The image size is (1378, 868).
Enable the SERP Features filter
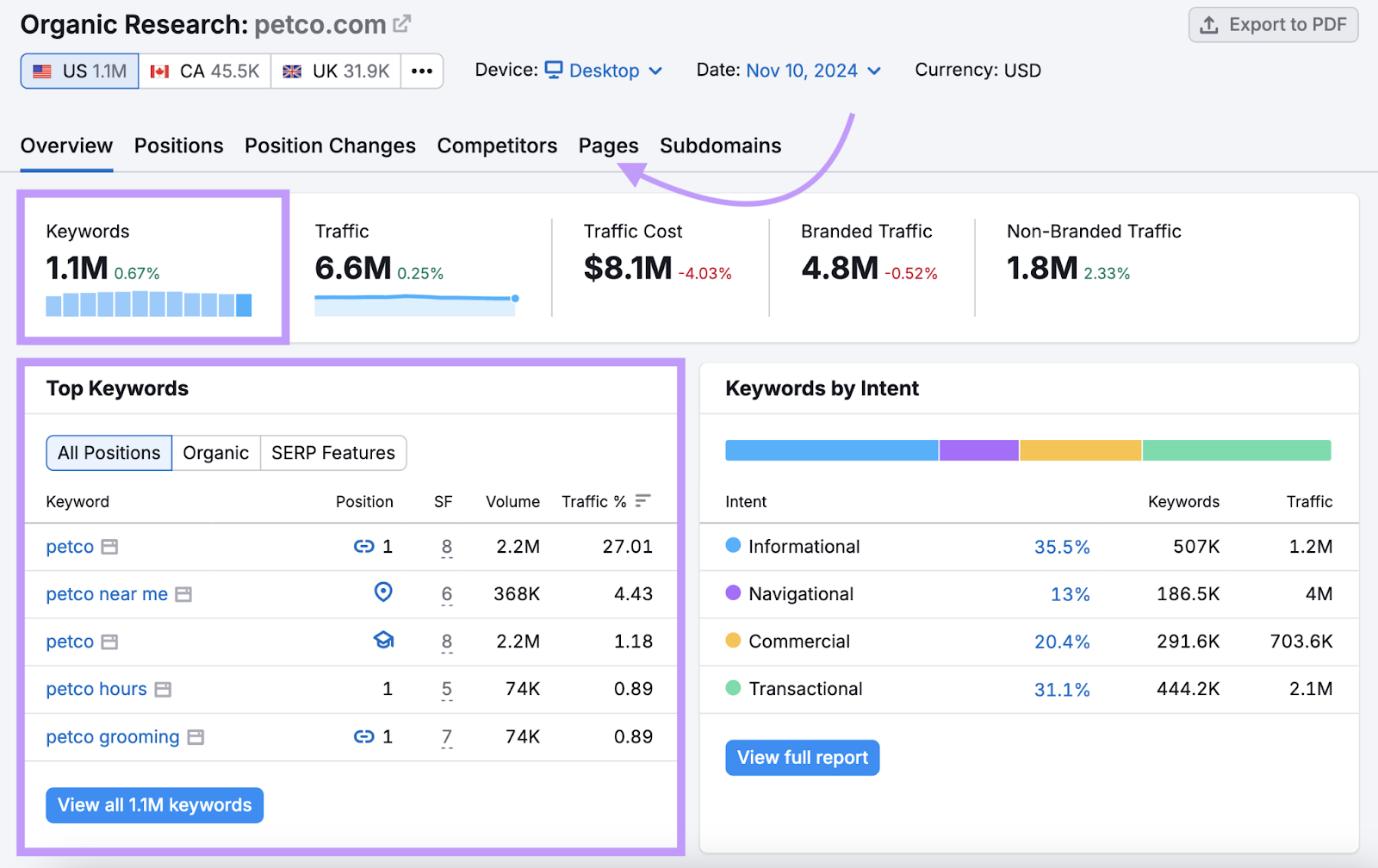pos(332,452)
